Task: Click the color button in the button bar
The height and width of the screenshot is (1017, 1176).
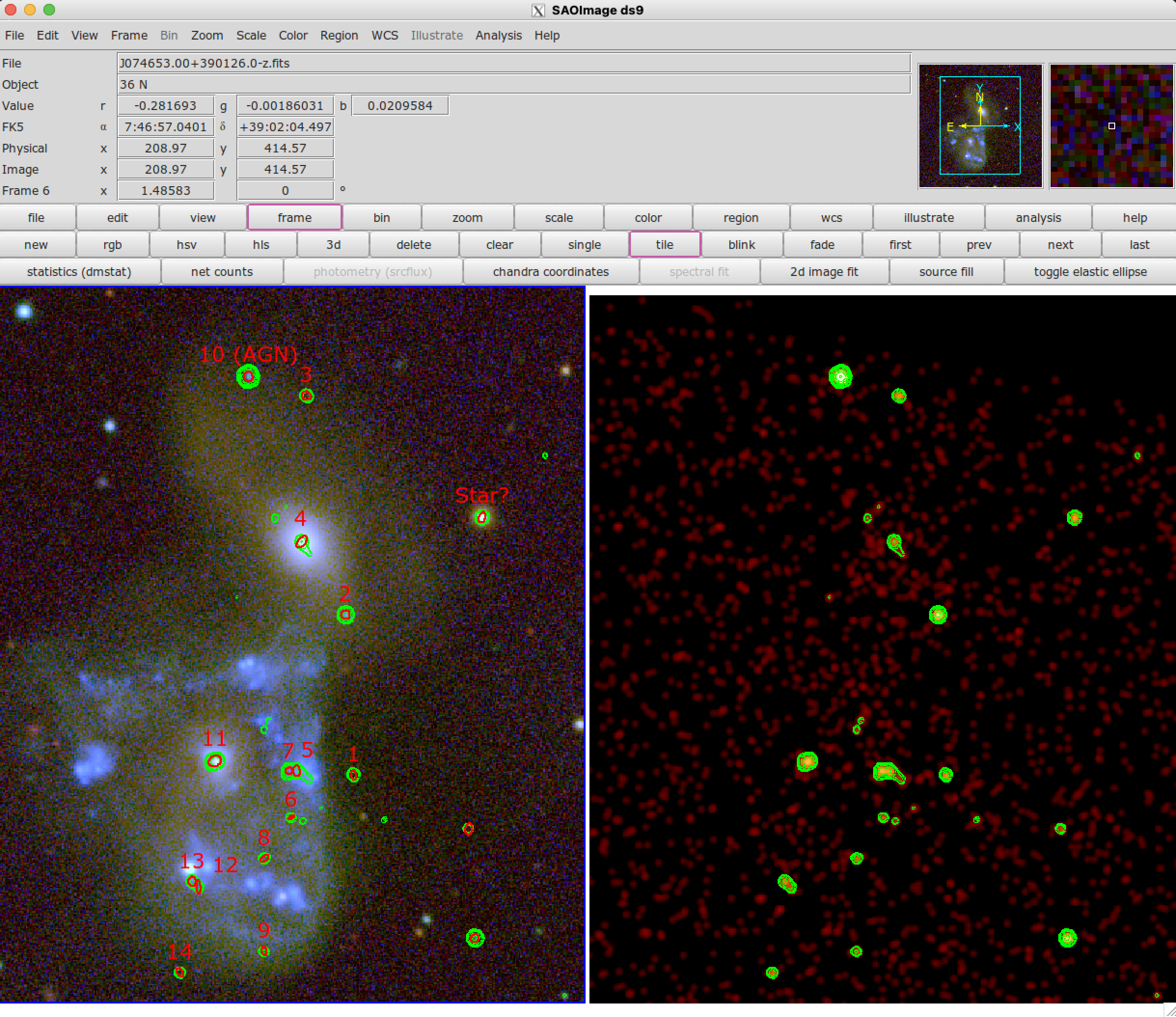Action: (648, 218)
